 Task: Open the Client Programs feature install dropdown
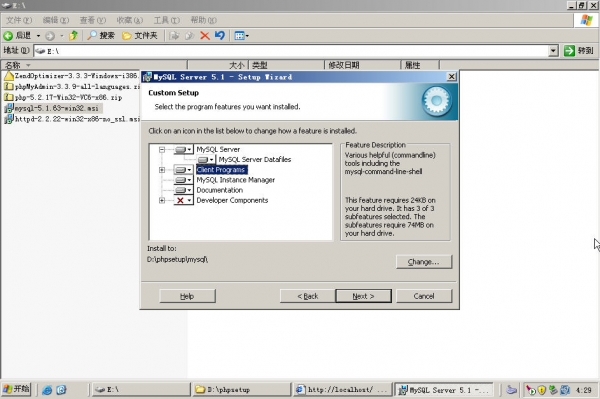[184, 170]
